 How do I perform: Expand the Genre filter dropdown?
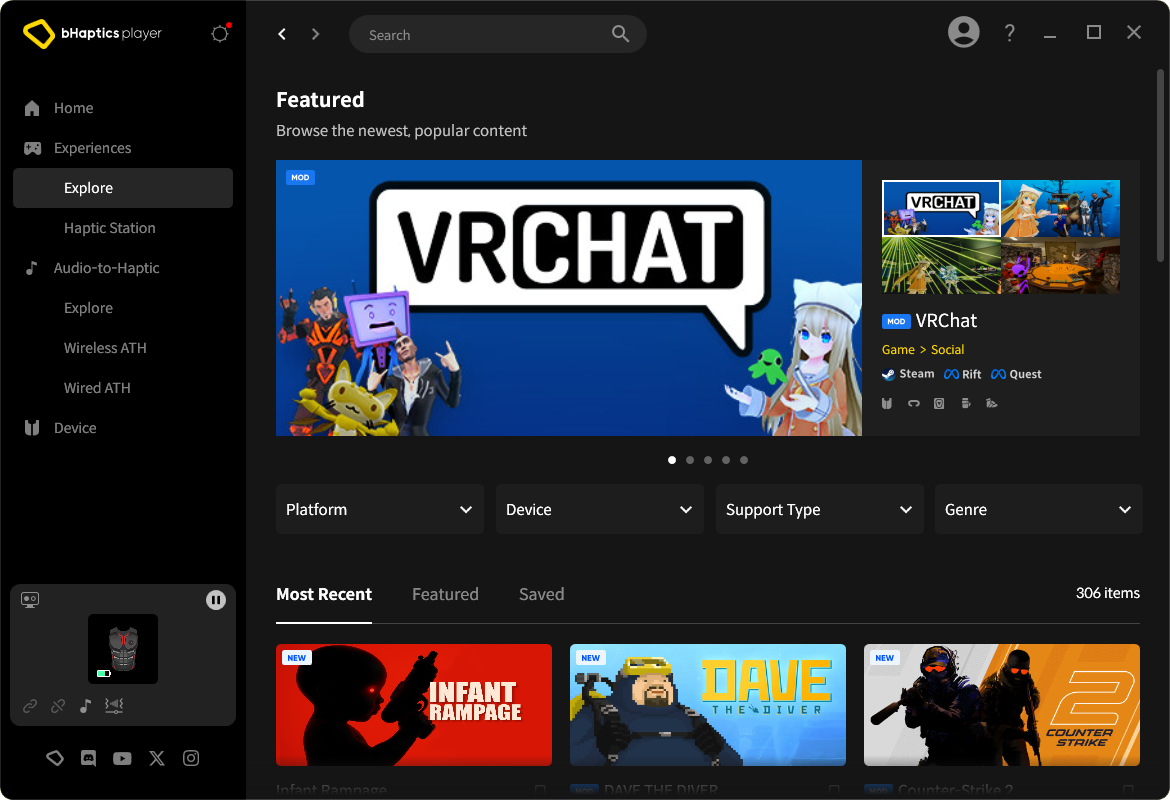[x=1037, y=510]
